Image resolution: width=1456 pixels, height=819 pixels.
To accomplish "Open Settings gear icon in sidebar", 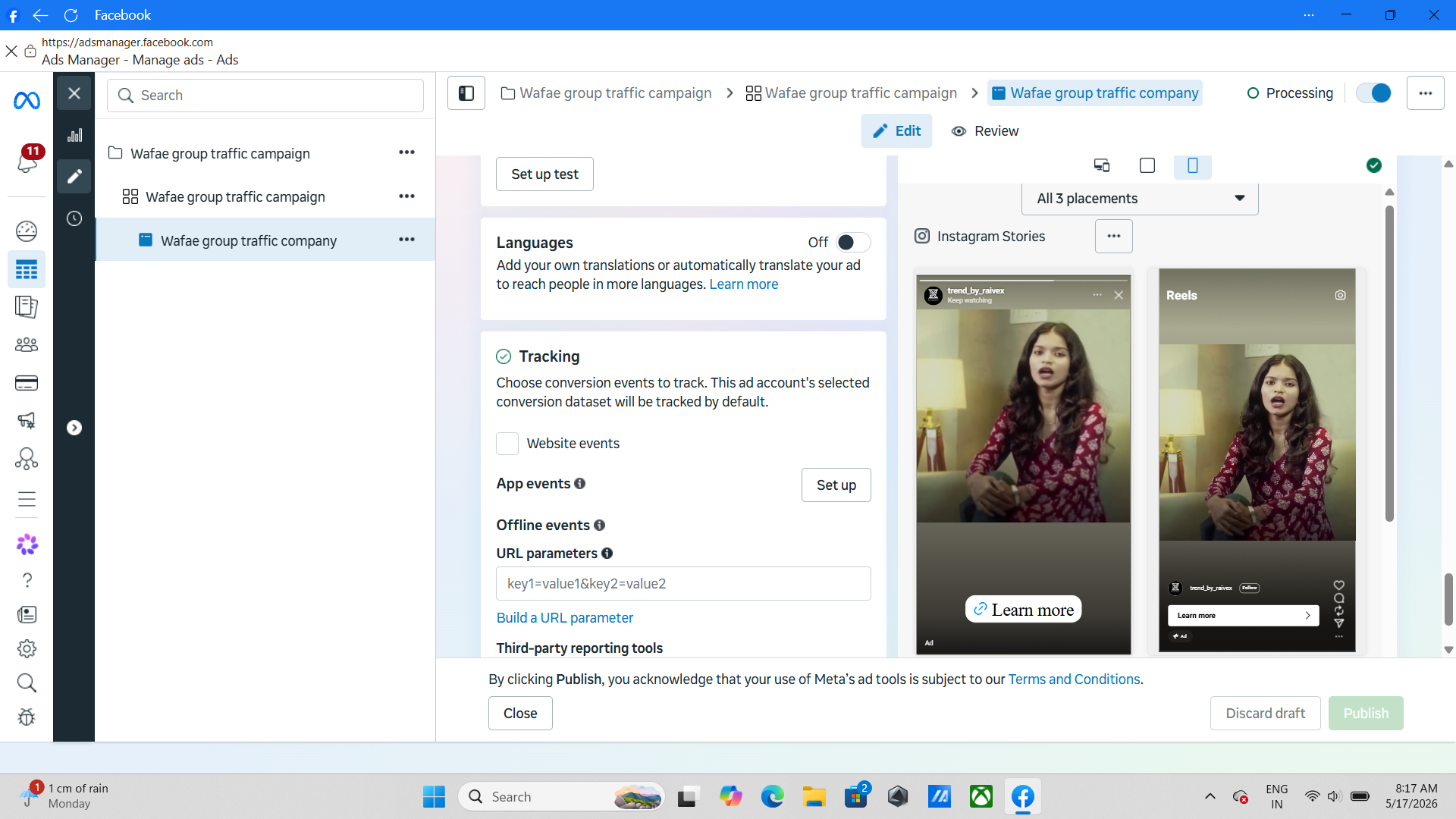I will pos(27,649).
